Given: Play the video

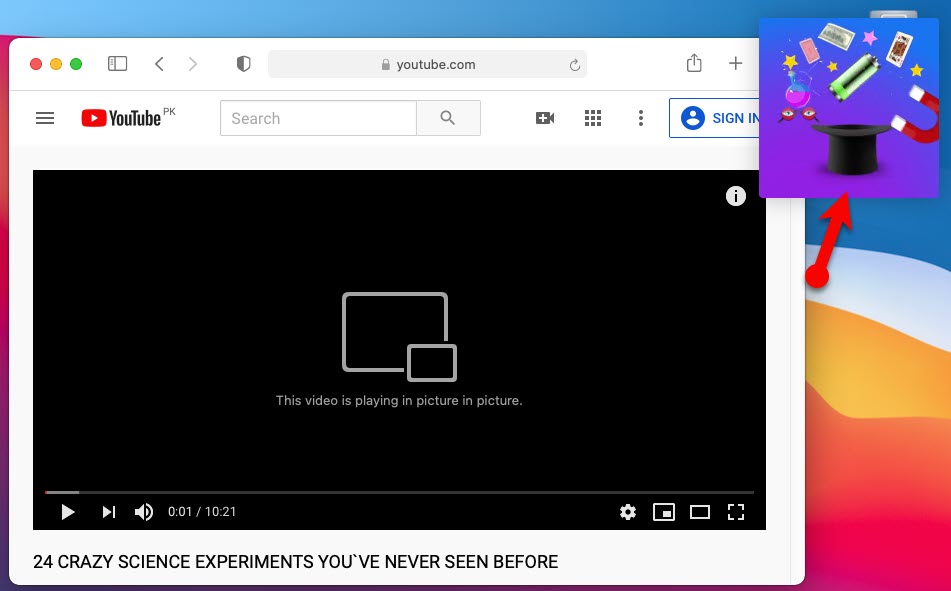Looking at the screenshot, I should point(68,512).
